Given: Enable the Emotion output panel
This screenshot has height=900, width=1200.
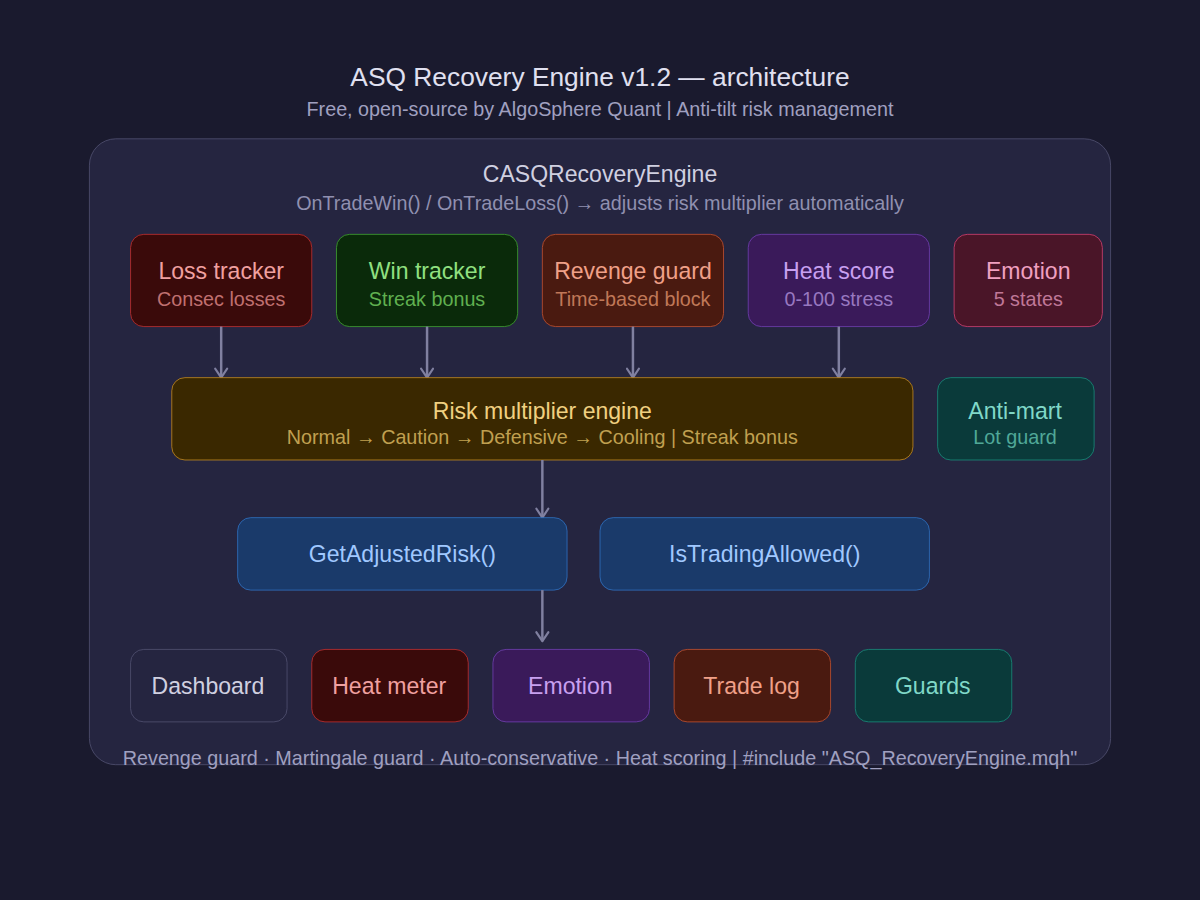Looking at the screenshot, I should [x=570, y=686].
